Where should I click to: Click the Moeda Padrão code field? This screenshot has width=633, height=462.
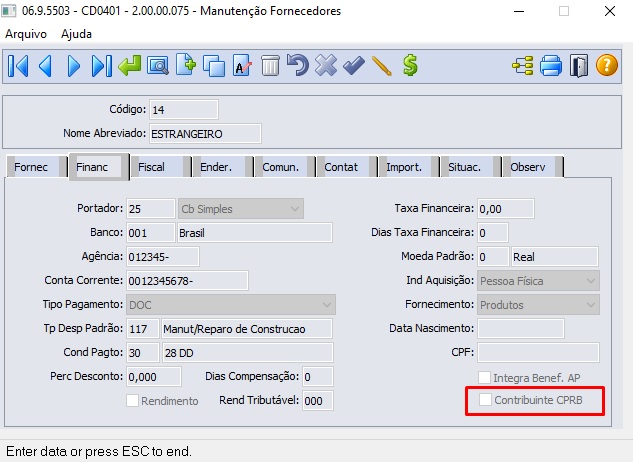(493, 256)
